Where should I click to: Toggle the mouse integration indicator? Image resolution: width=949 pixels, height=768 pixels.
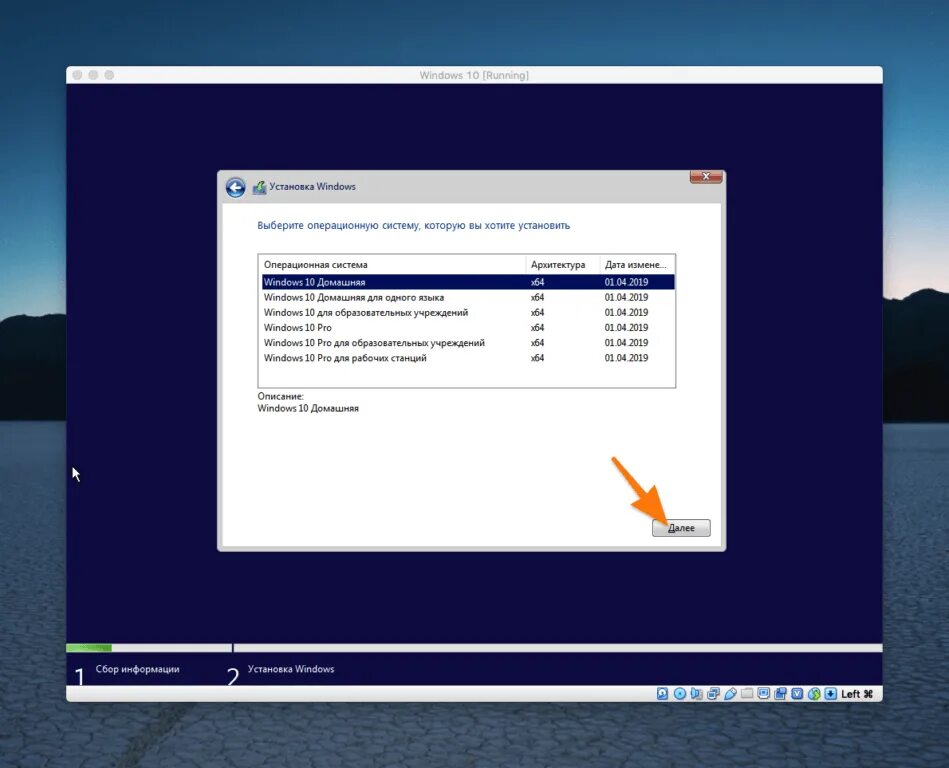(x=814, y=694)
